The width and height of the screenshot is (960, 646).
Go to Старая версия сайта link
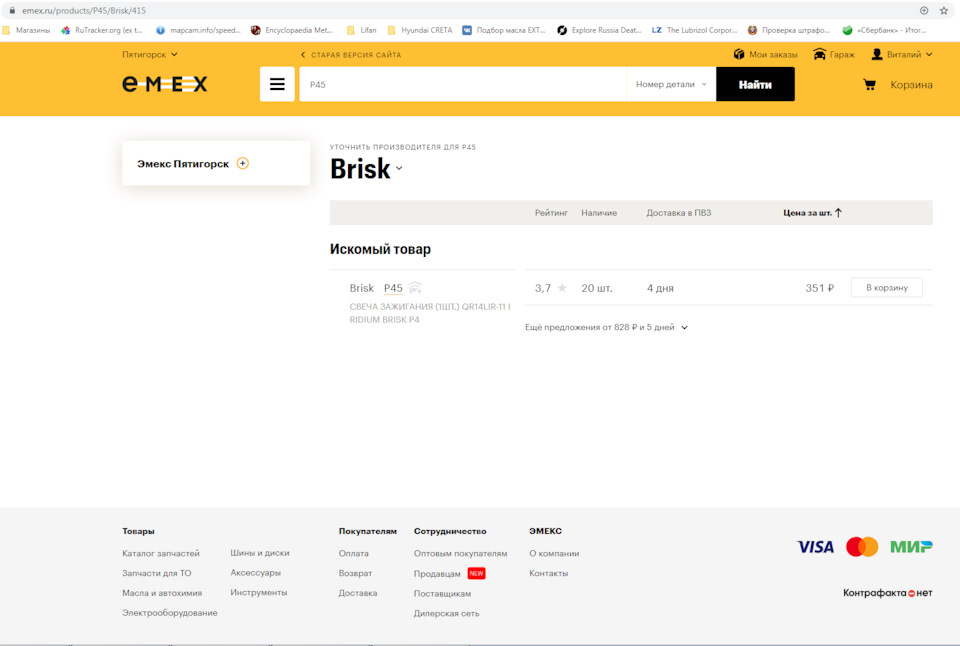pyautogui.click(x=351, y=55)
